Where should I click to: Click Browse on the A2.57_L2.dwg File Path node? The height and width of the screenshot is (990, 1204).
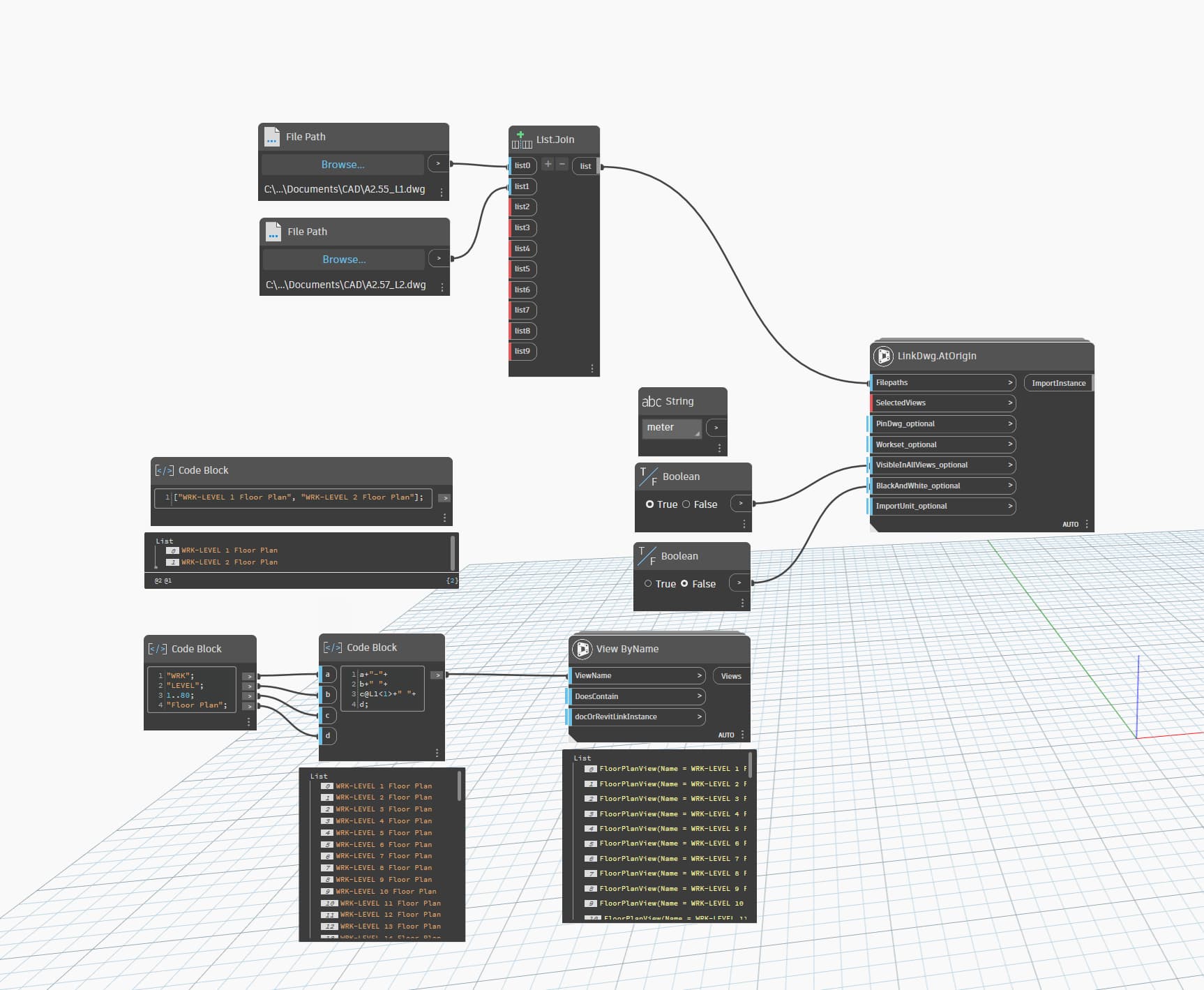coord(344,260)
